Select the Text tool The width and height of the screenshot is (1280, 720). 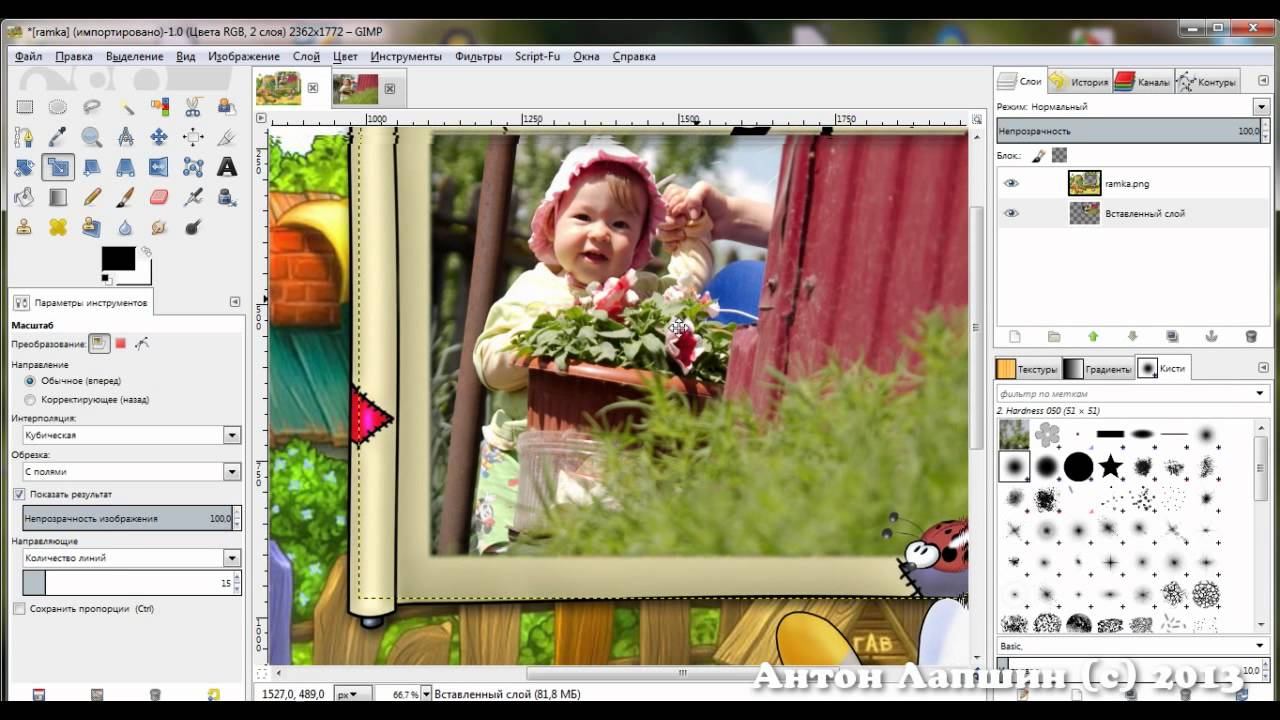(x=227, y=167)
